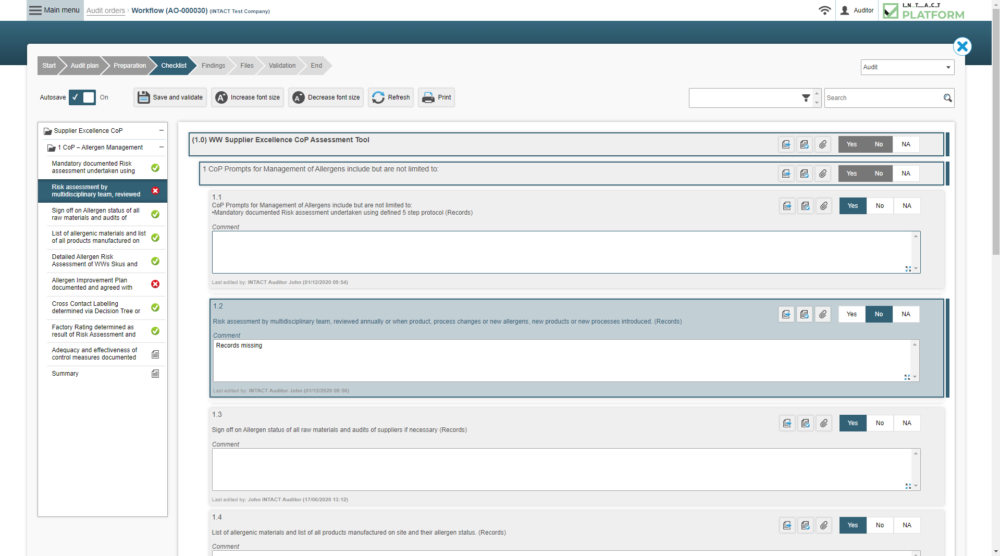The width and height of the screenshot is (1000, 556).
Task: Click the 1.1 comment box scroll-up arrow
Action: coord(915,237)
